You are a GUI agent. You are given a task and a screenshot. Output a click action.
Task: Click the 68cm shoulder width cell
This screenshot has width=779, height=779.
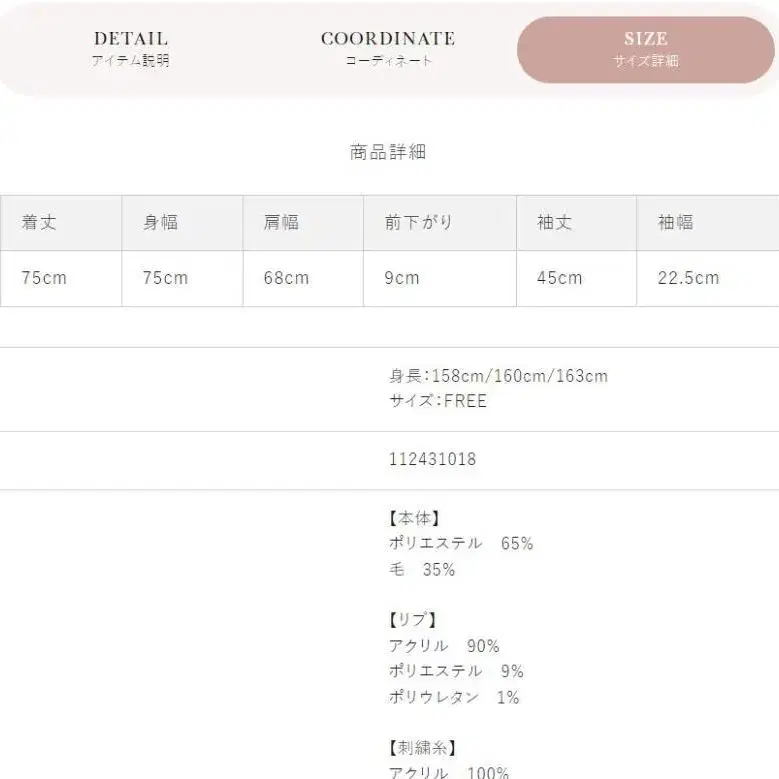[286, 278]
